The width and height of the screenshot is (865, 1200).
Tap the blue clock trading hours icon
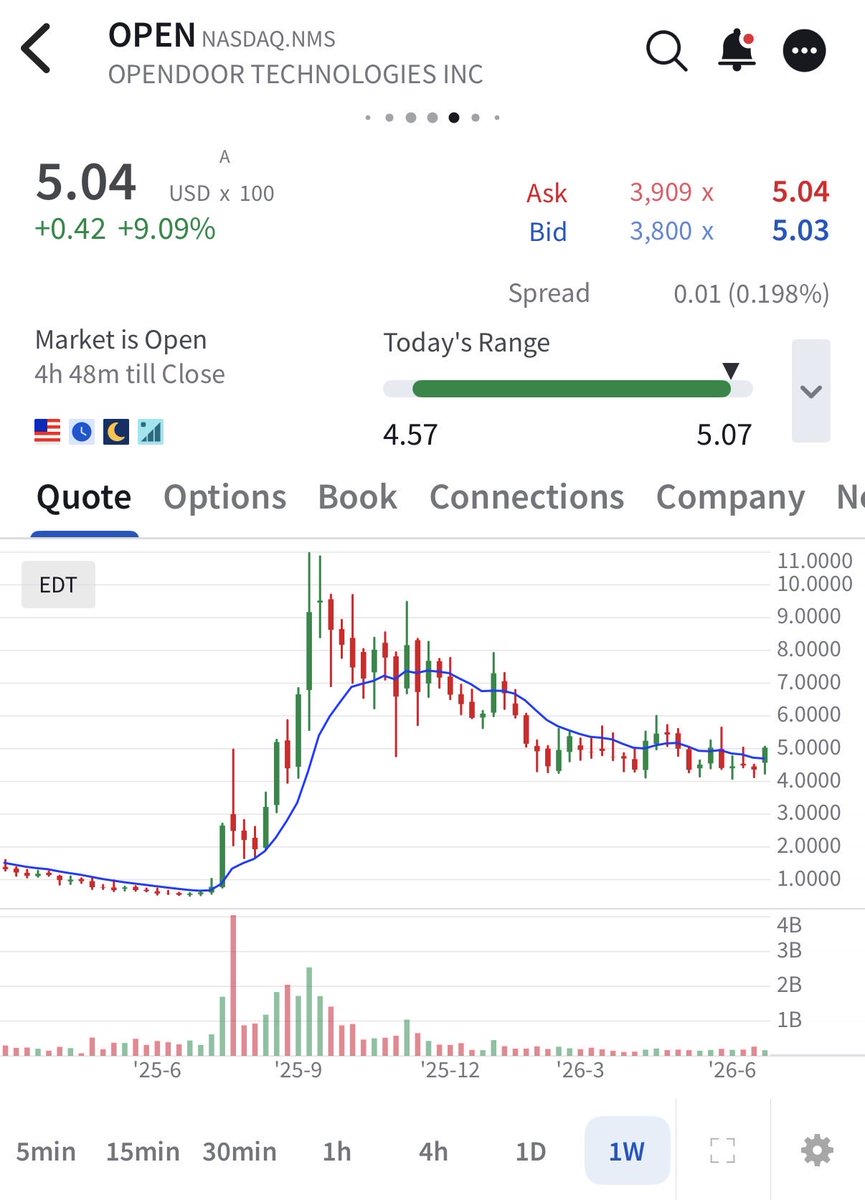click(x=81, y=432)
